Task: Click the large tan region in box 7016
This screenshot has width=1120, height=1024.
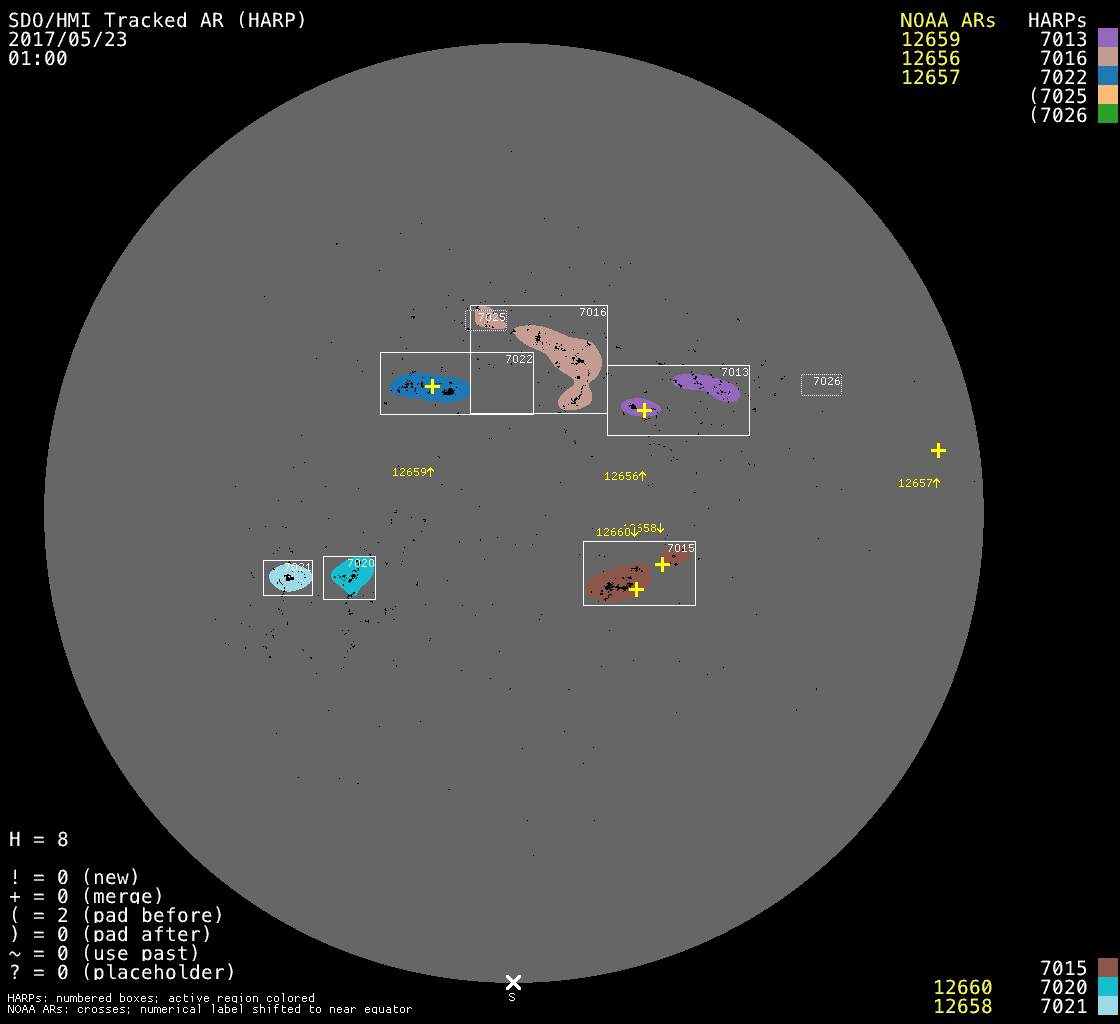Action: point(567,355)
